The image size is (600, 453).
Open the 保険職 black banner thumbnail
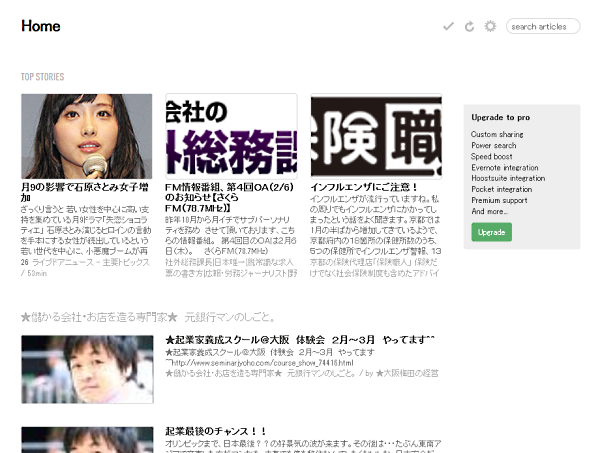376,136
